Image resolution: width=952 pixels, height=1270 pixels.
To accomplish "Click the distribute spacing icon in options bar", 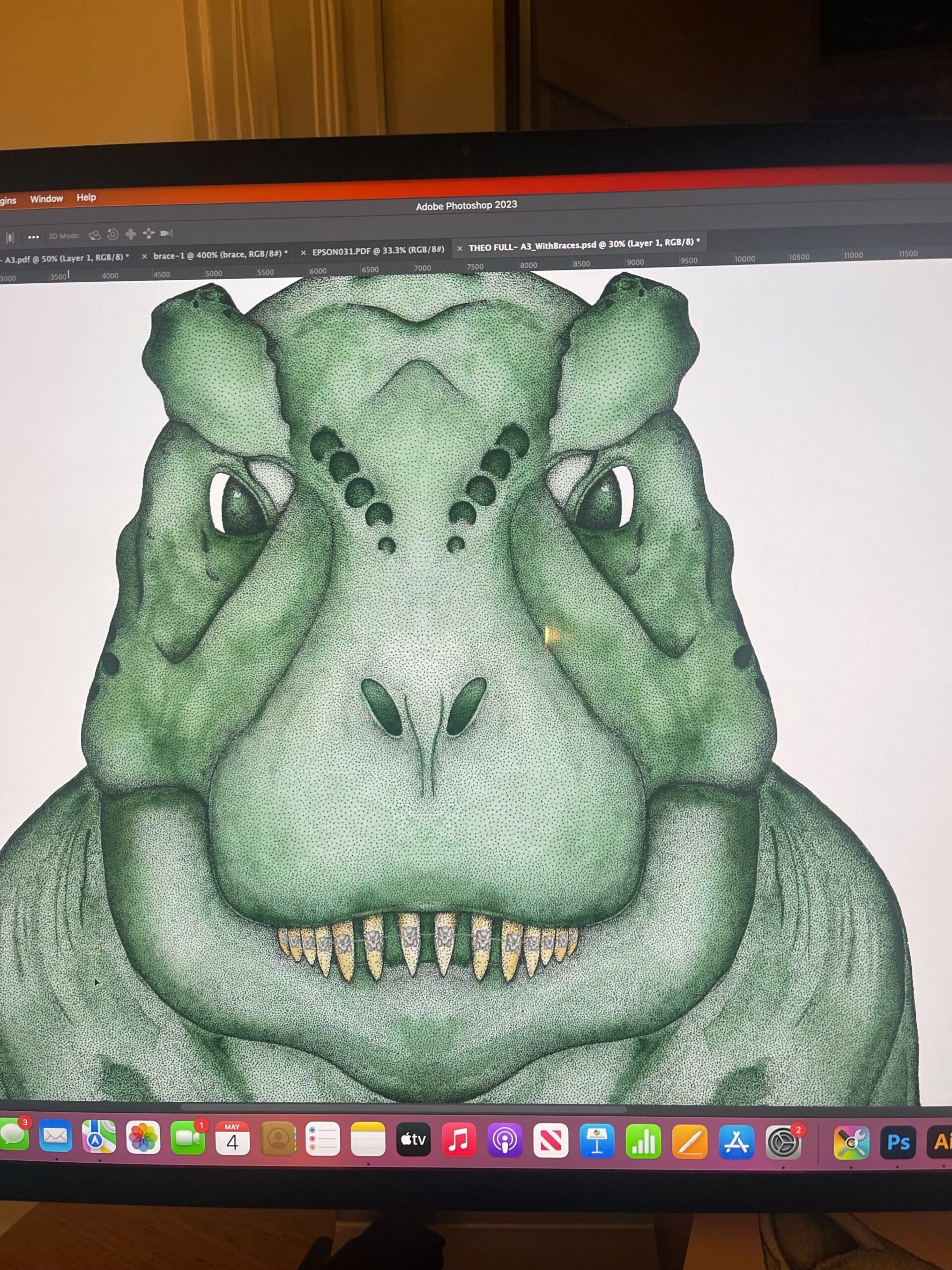I will tap(10, 237).
